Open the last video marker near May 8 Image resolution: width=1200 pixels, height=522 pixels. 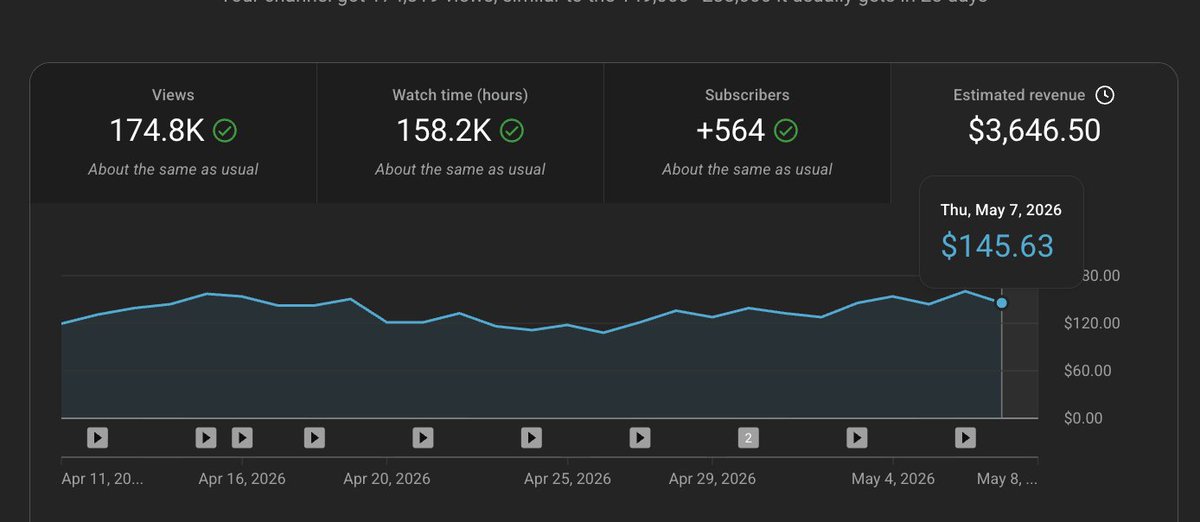pyautogui.click(x=965, y=437)
